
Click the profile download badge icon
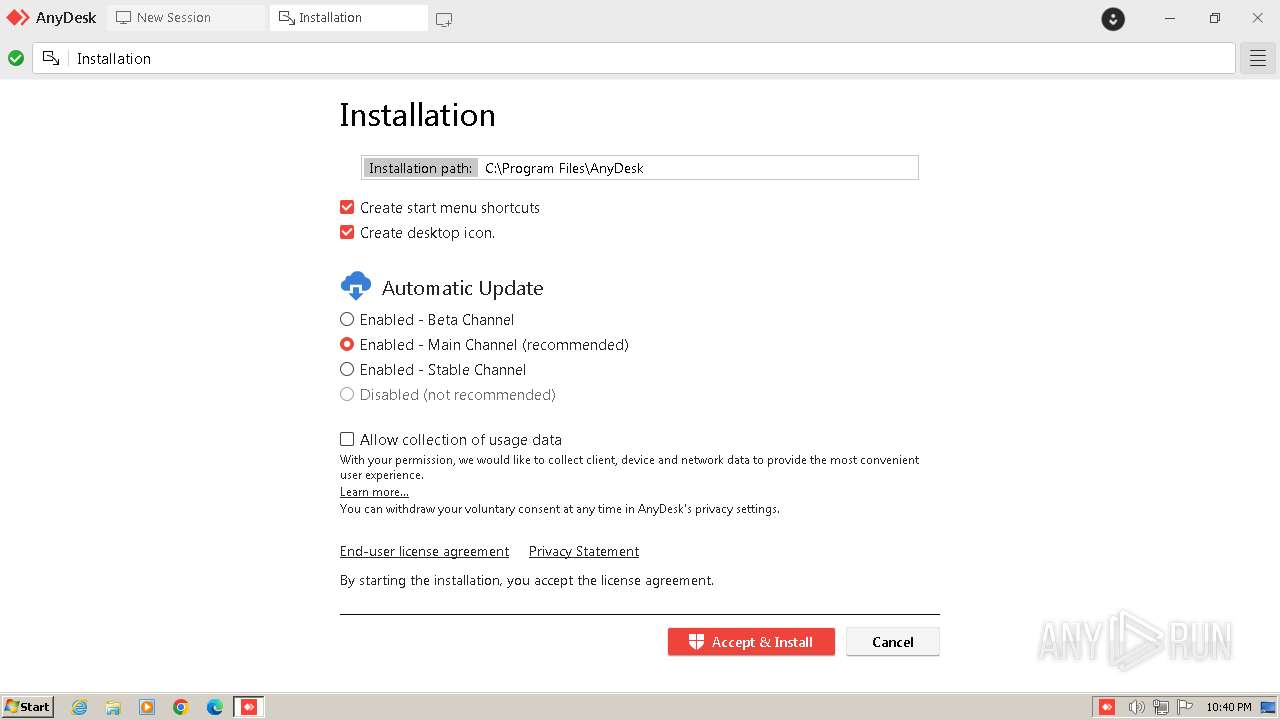click(1113, 18)
